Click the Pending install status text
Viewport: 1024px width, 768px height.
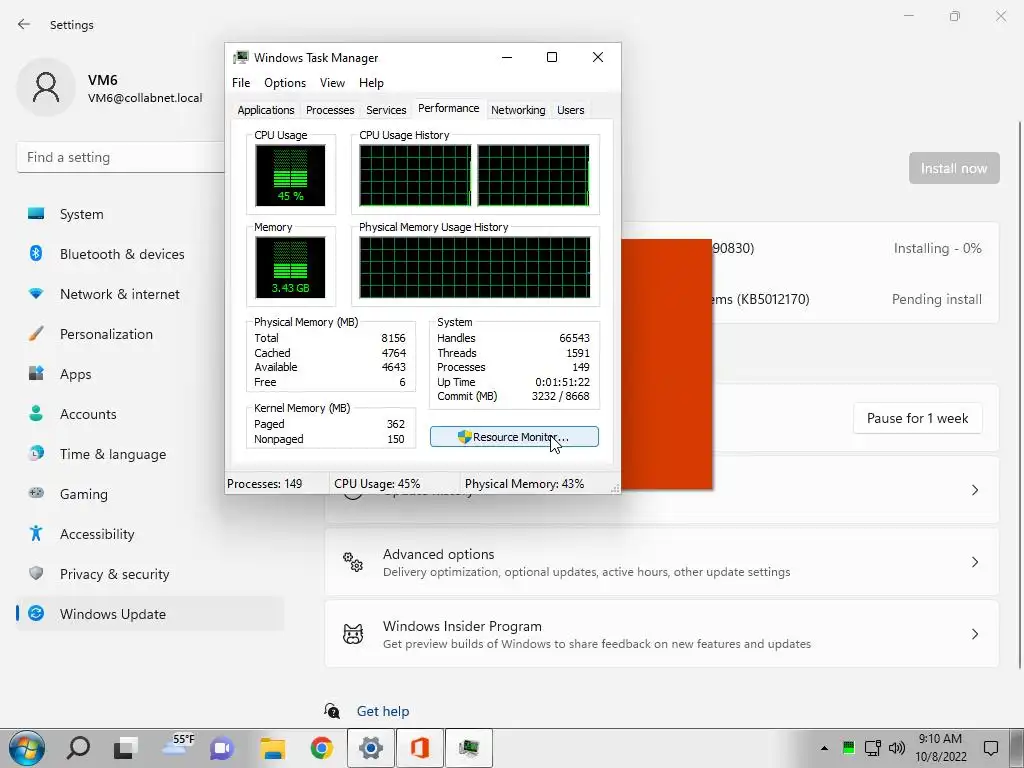936,299
